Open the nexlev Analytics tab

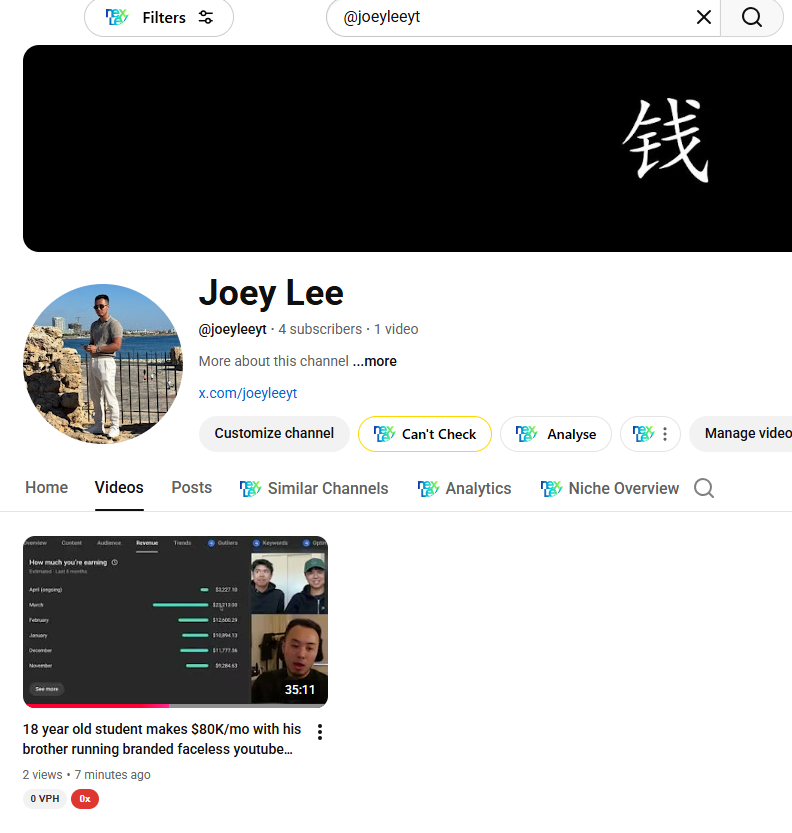pyautogui.click(x=464, y=488)
